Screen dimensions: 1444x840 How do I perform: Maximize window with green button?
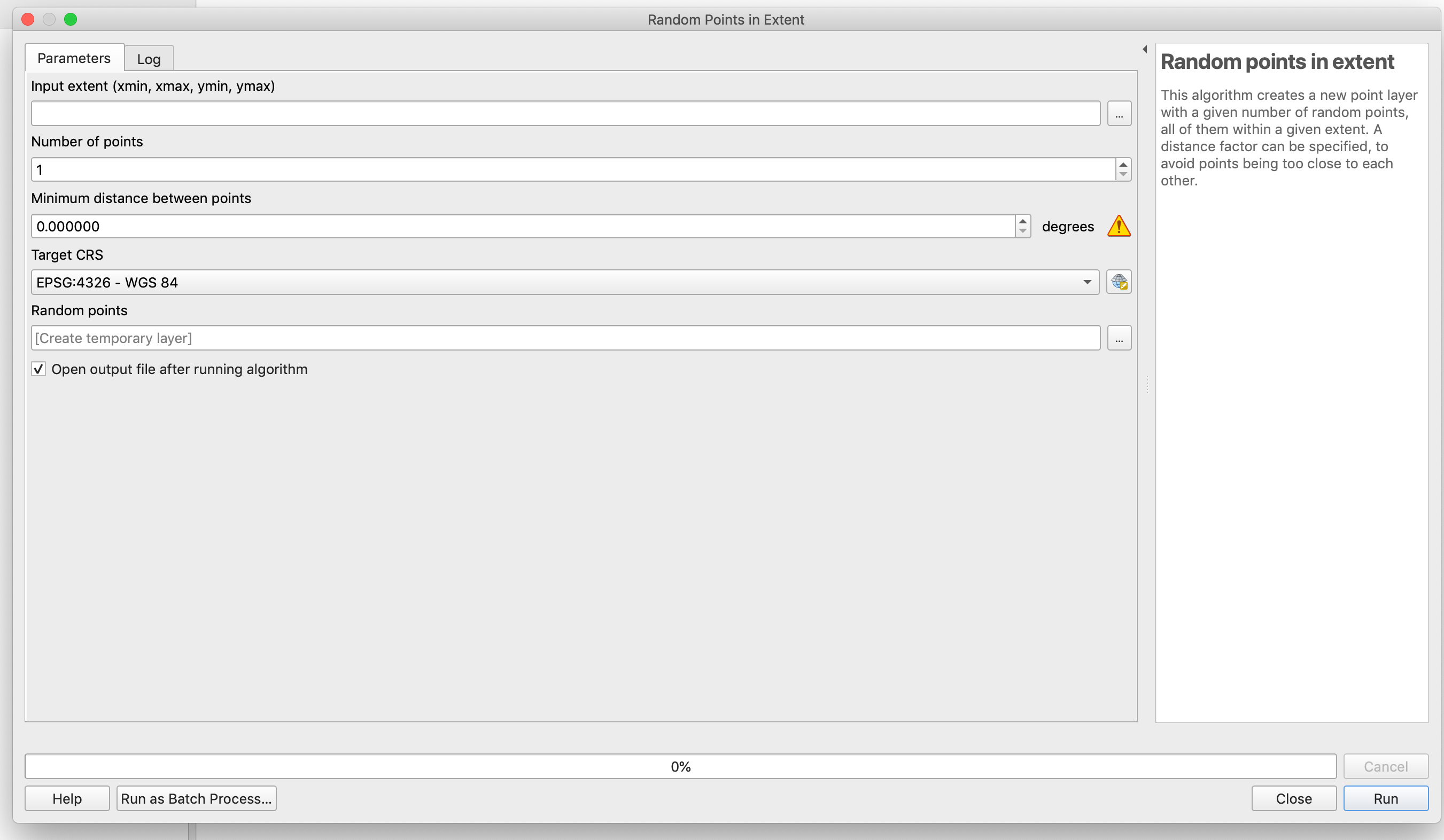[x=71, y=19]
